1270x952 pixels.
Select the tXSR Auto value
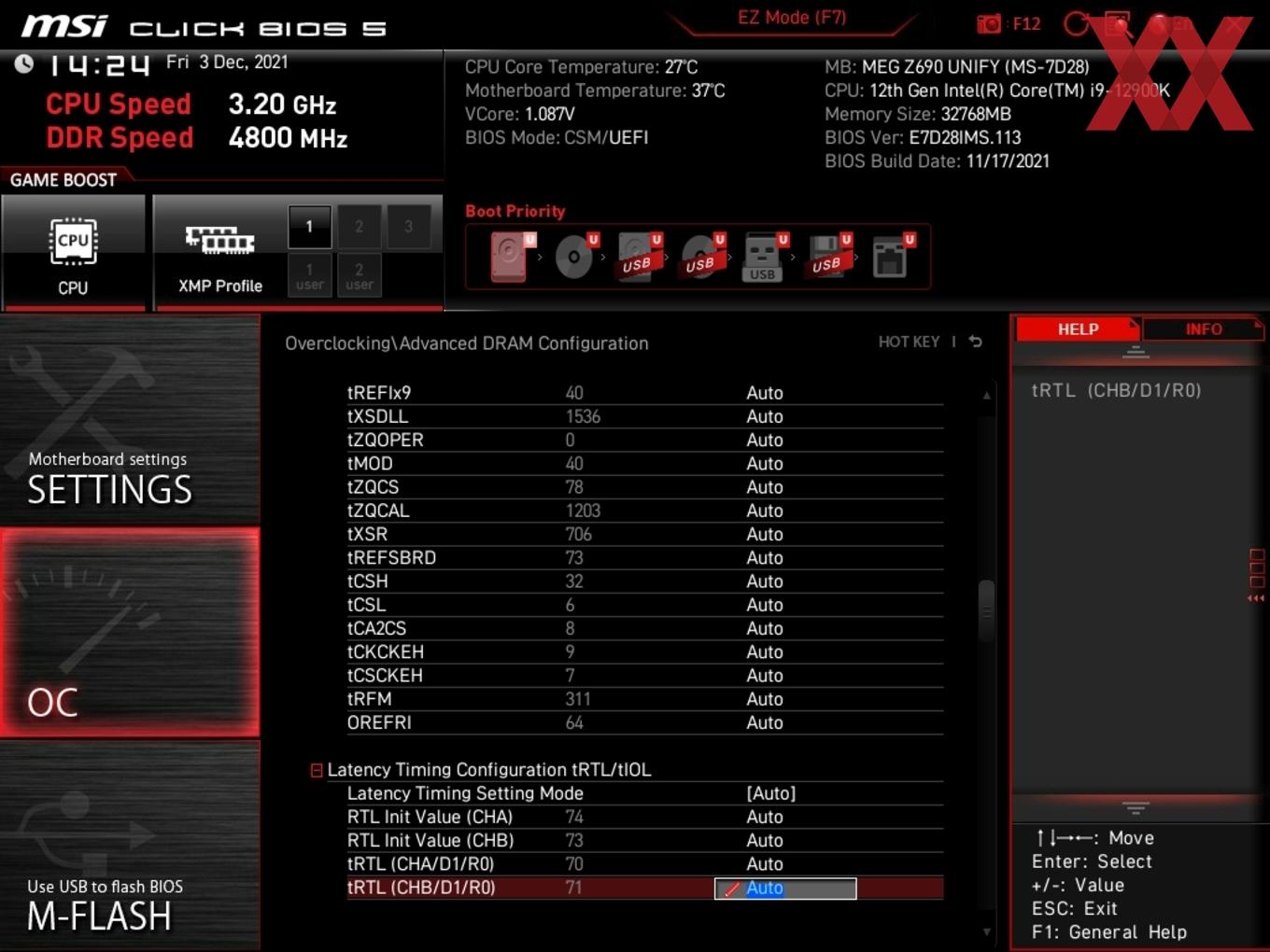pyautogui.click(x=764, y=534)
